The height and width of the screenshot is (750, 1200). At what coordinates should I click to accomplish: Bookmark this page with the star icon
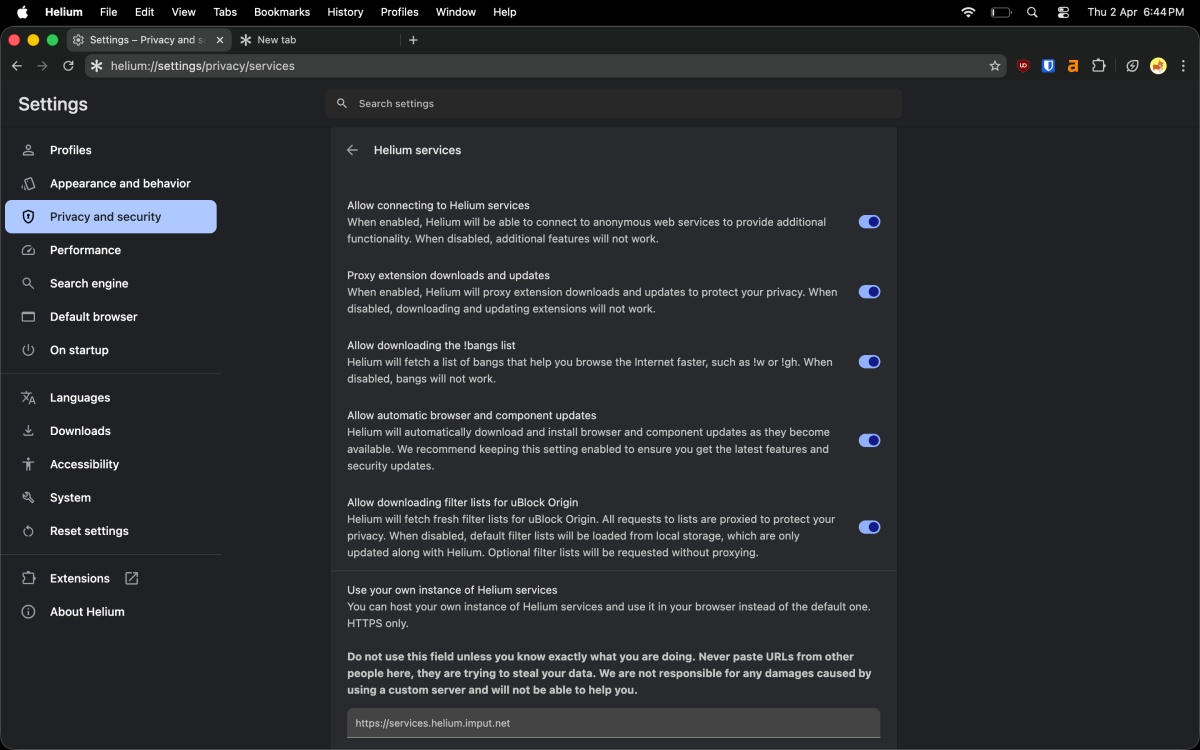994,66
